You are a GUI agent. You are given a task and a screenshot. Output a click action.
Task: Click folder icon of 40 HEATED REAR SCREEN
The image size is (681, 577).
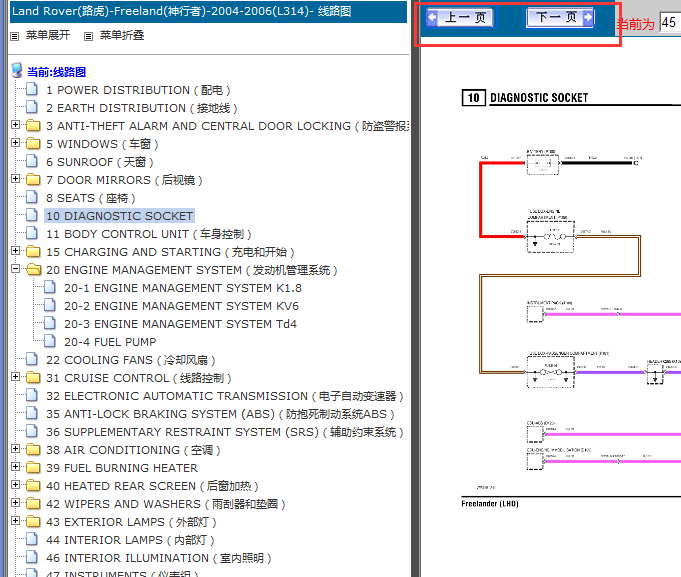coord(33,486)
